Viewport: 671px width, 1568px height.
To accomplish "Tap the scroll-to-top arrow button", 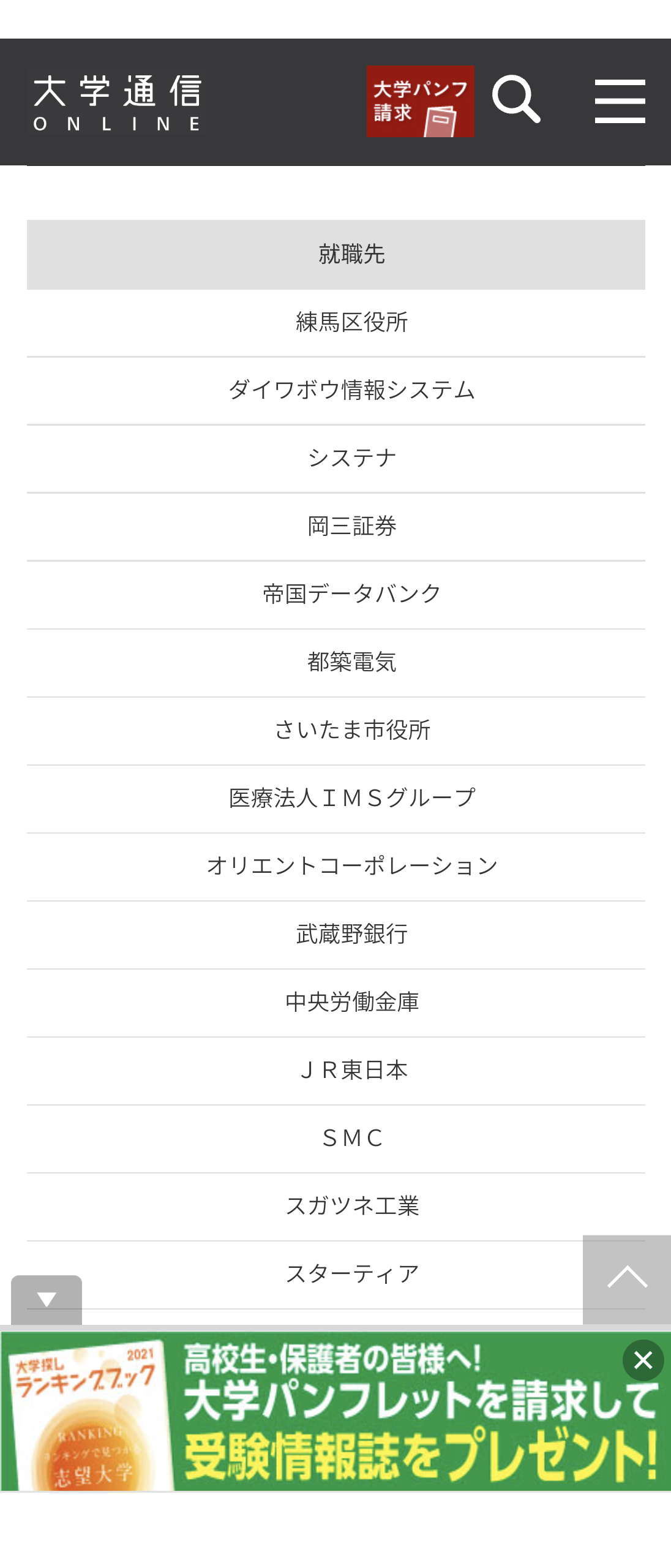I will coord(627,1279).
